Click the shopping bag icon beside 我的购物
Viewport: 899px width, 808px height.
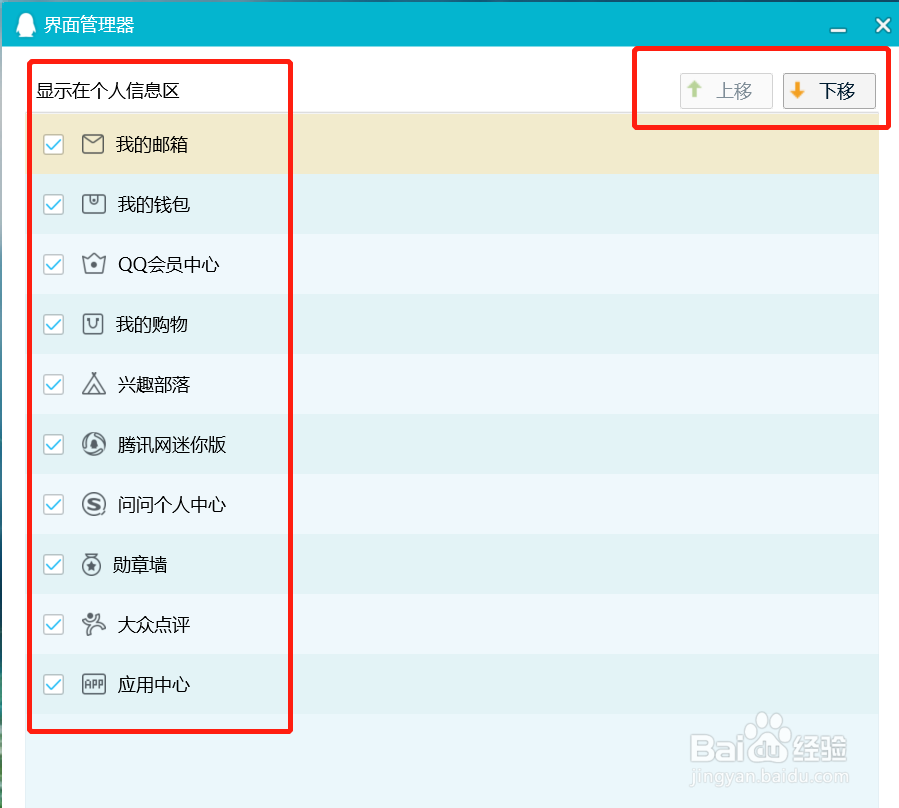[x=93, y=324]
